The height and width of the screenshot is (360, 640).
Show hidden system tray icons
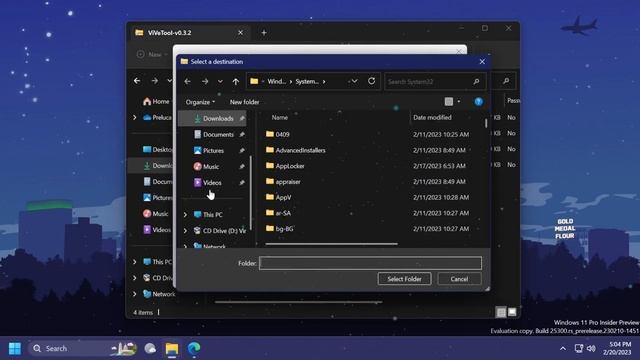(x=563, y=348)
